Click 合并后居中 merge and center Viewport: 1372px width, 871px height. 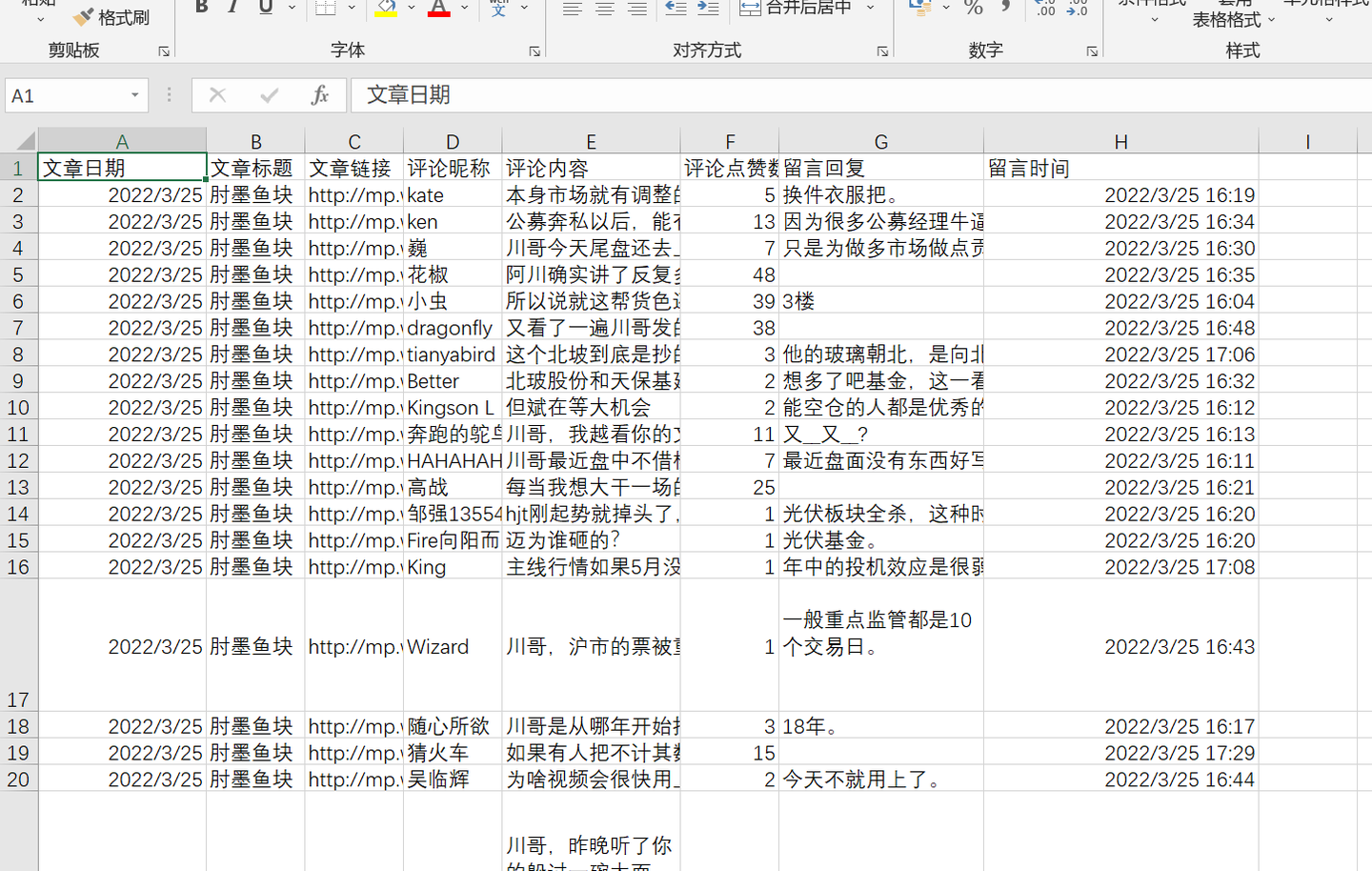pyautogui.click(x=796, y=8)
